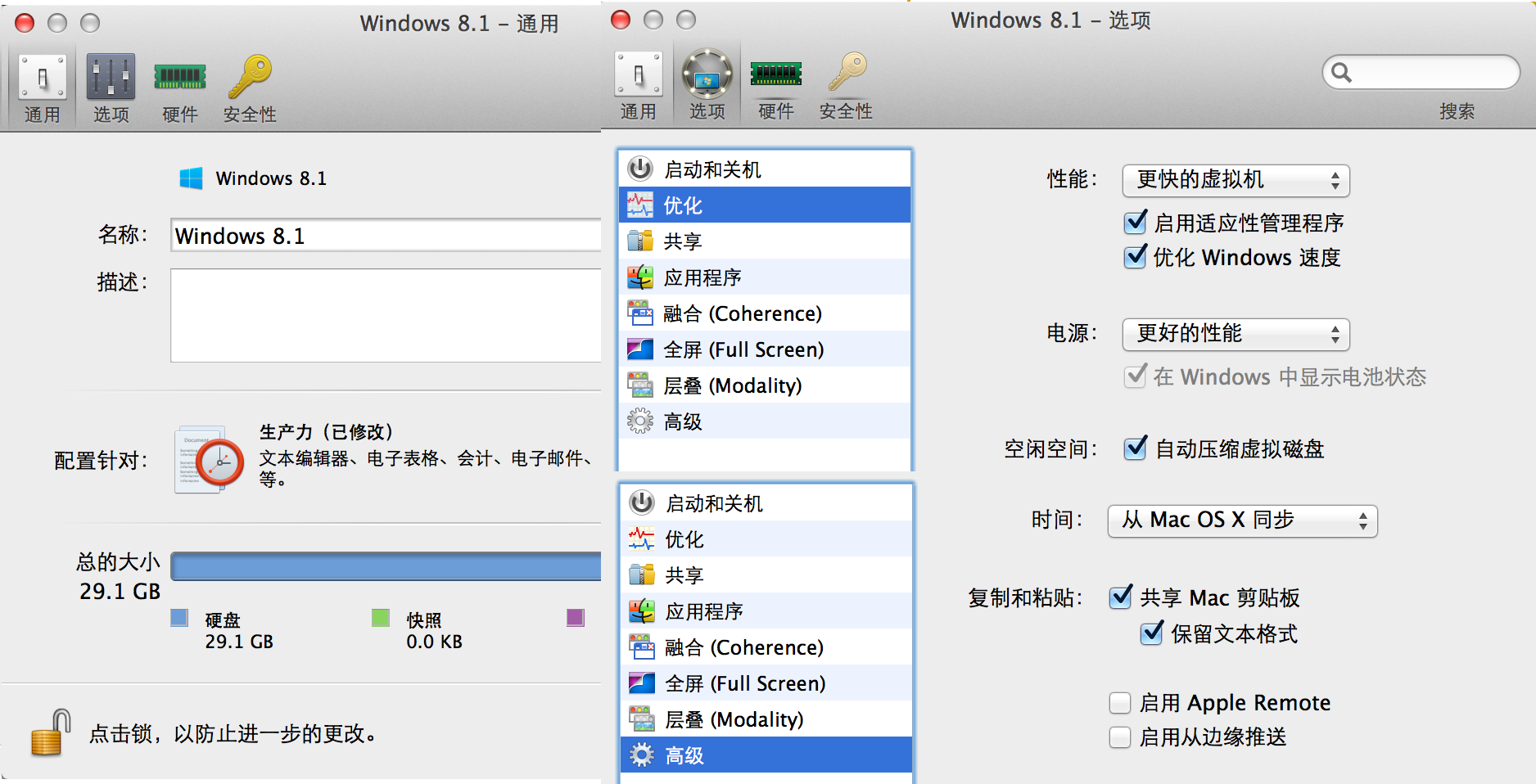This screenshot has width=1536, height=784.
Task: Click 点击锁，以防止进一步的更改 text
Action: [x=233, y=733]
